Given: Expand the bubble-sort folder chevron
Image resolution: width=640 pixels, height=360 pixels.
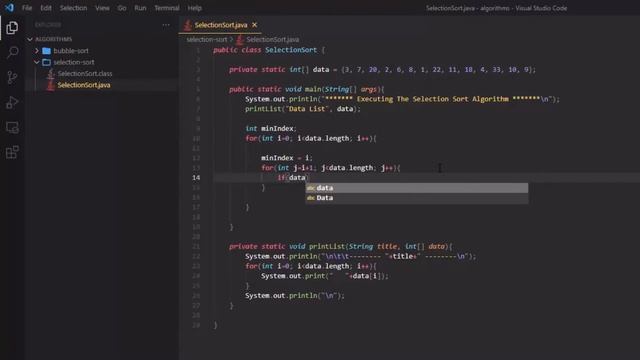Looking at the screenshot, I should [x=37, y=51].
